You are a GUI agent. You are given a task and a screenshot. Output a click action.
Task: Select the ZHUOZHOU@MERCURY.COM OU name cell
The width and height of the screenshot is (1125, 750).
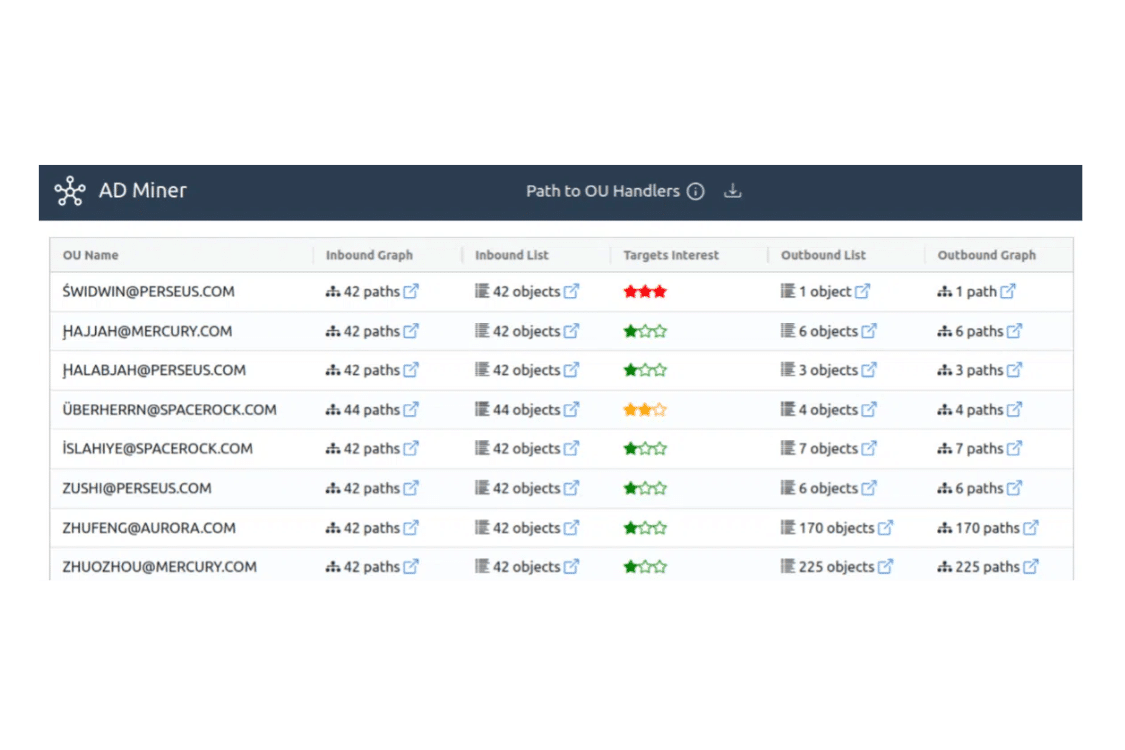tap(159, 567)
